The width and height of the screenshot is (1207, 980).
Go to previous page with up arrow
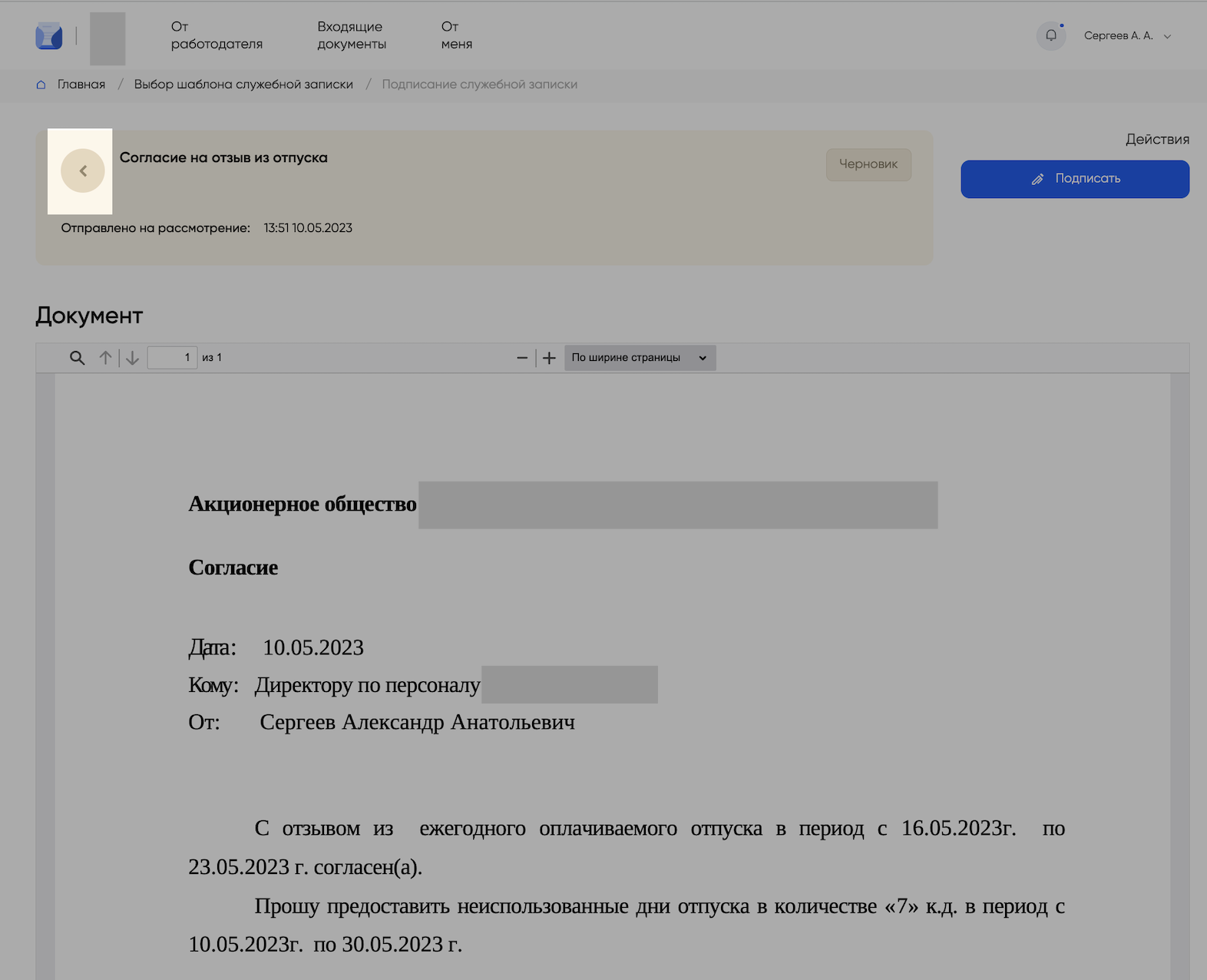pyautogui.click(x=105, y=358)
